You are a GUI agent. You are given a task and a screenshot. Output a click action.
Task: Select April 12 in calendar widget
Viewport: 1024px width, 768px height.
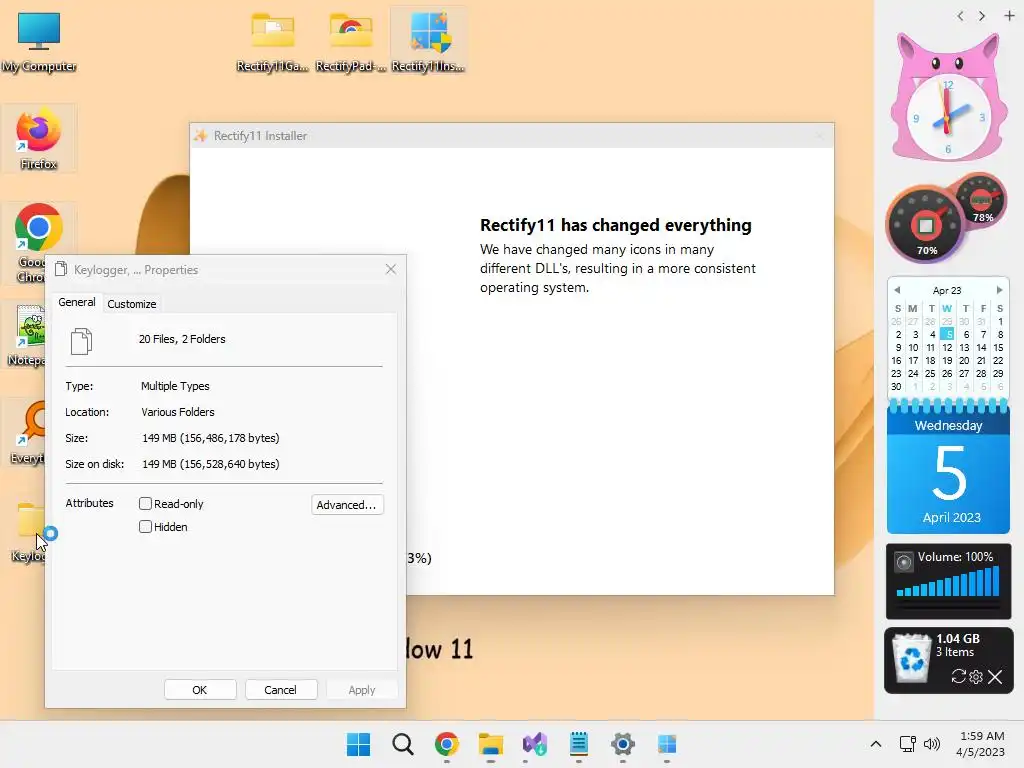click(947, 347)
